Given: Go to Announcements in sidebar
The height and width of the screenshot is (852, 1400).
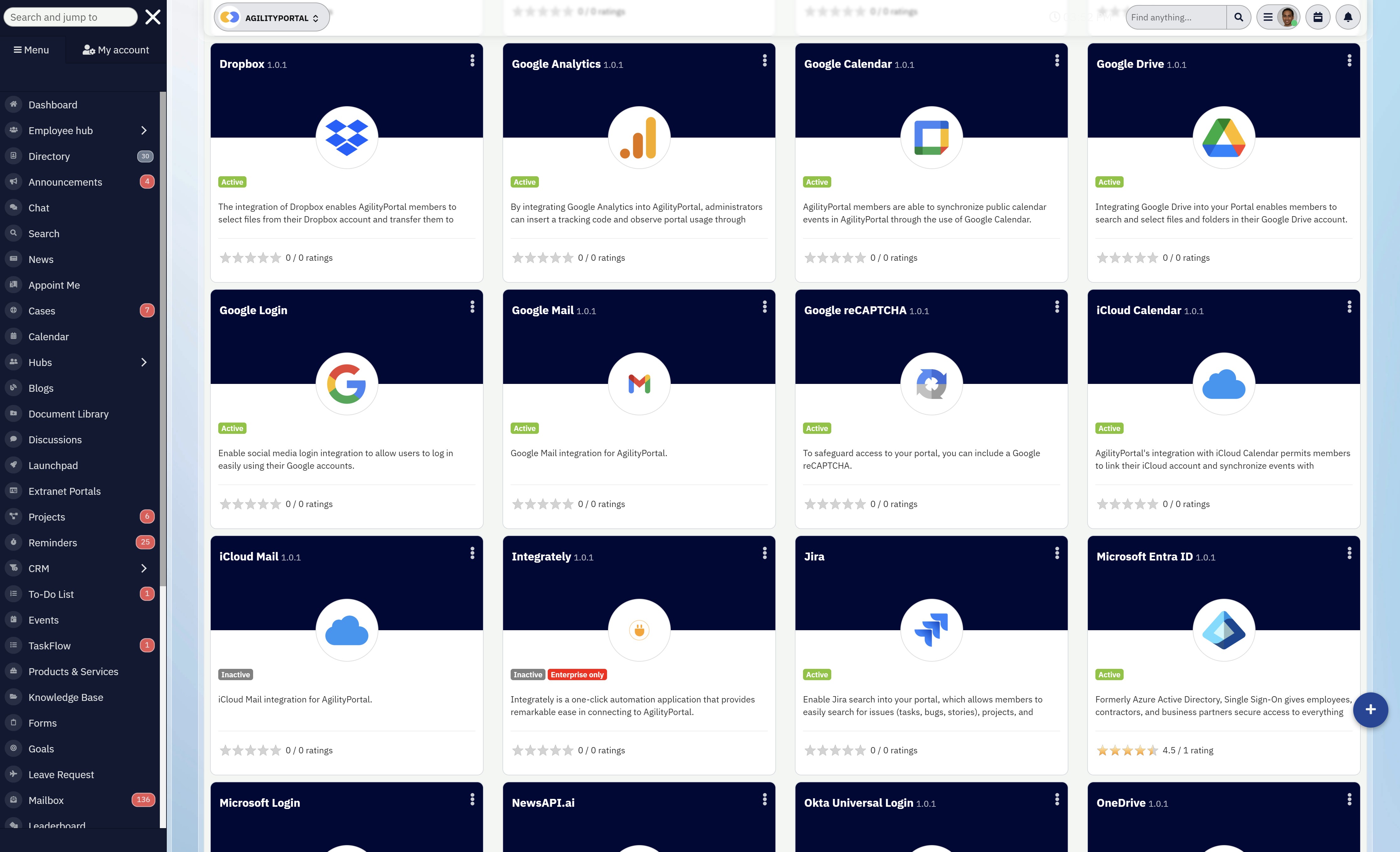Looking at the screenshot, I should (x=65, y=182).
